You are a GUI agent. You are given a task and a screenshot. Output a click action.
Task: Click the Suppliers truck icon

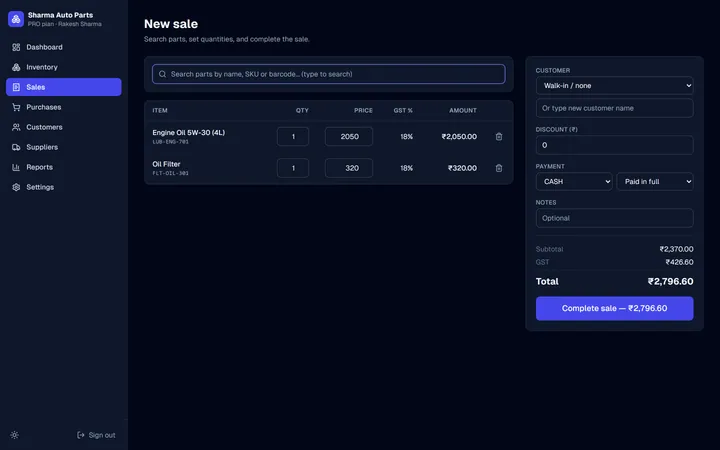(x=16, y=147)
